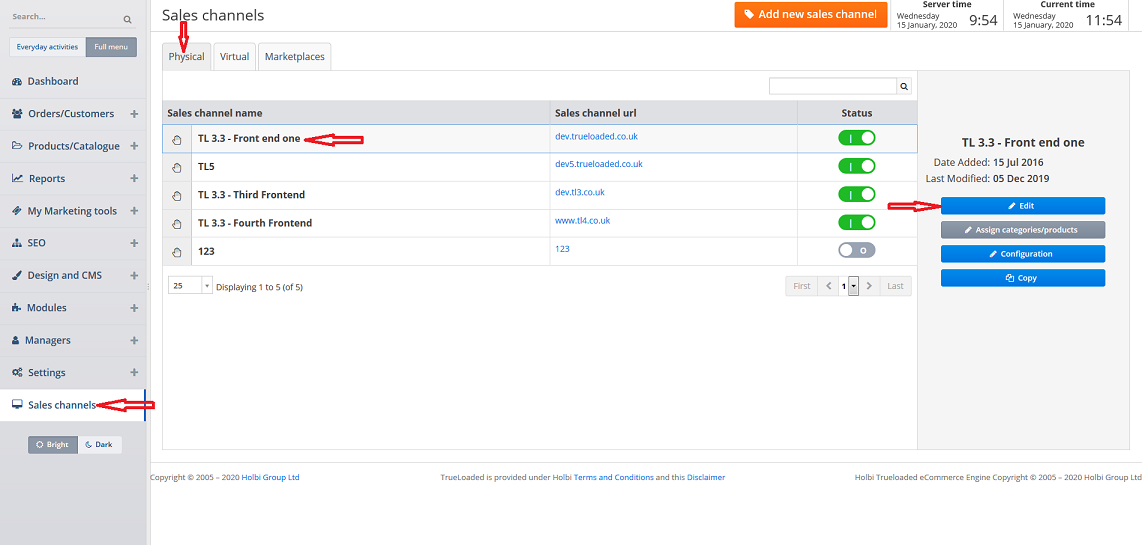Click the table search input field
Image resolution: width=1142 pixels, height=545 pixels.
(832, 87)
